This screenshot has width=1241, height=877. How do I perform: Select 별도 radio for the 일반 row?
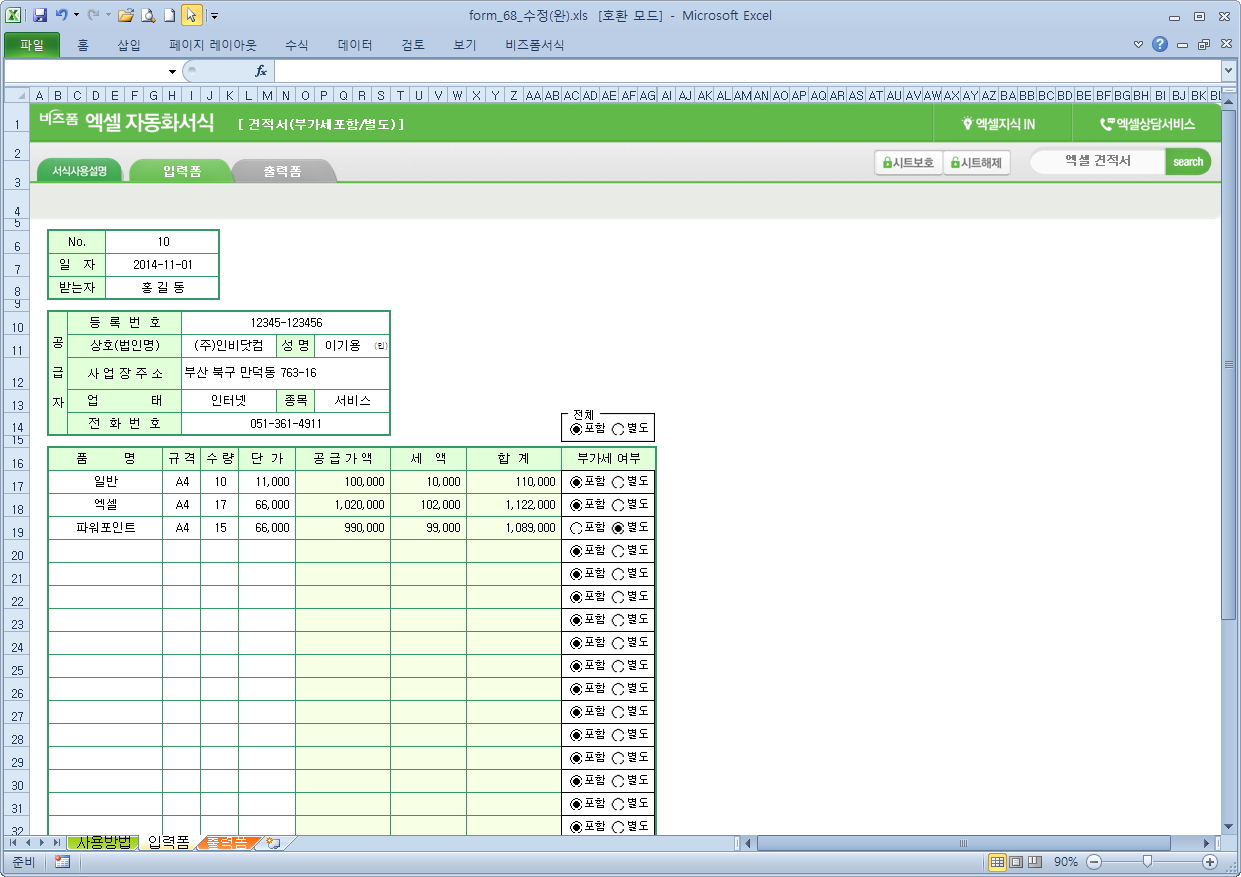coord(618,482)
